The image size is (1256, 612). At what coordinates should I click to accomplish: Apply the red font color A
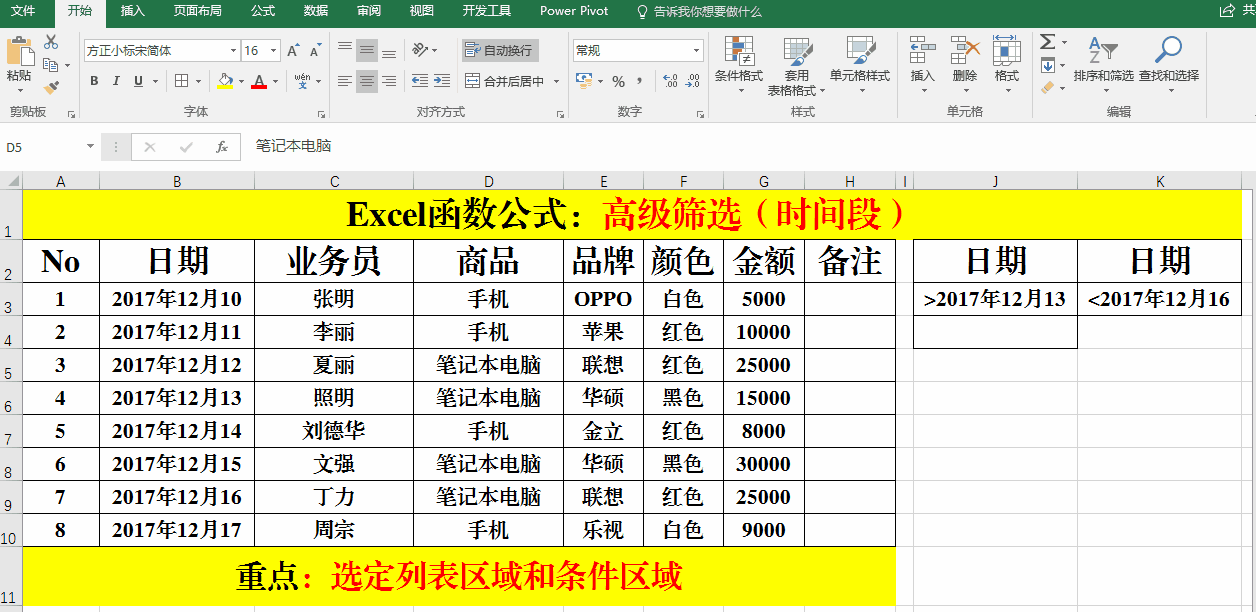click(x=259, y=81)
